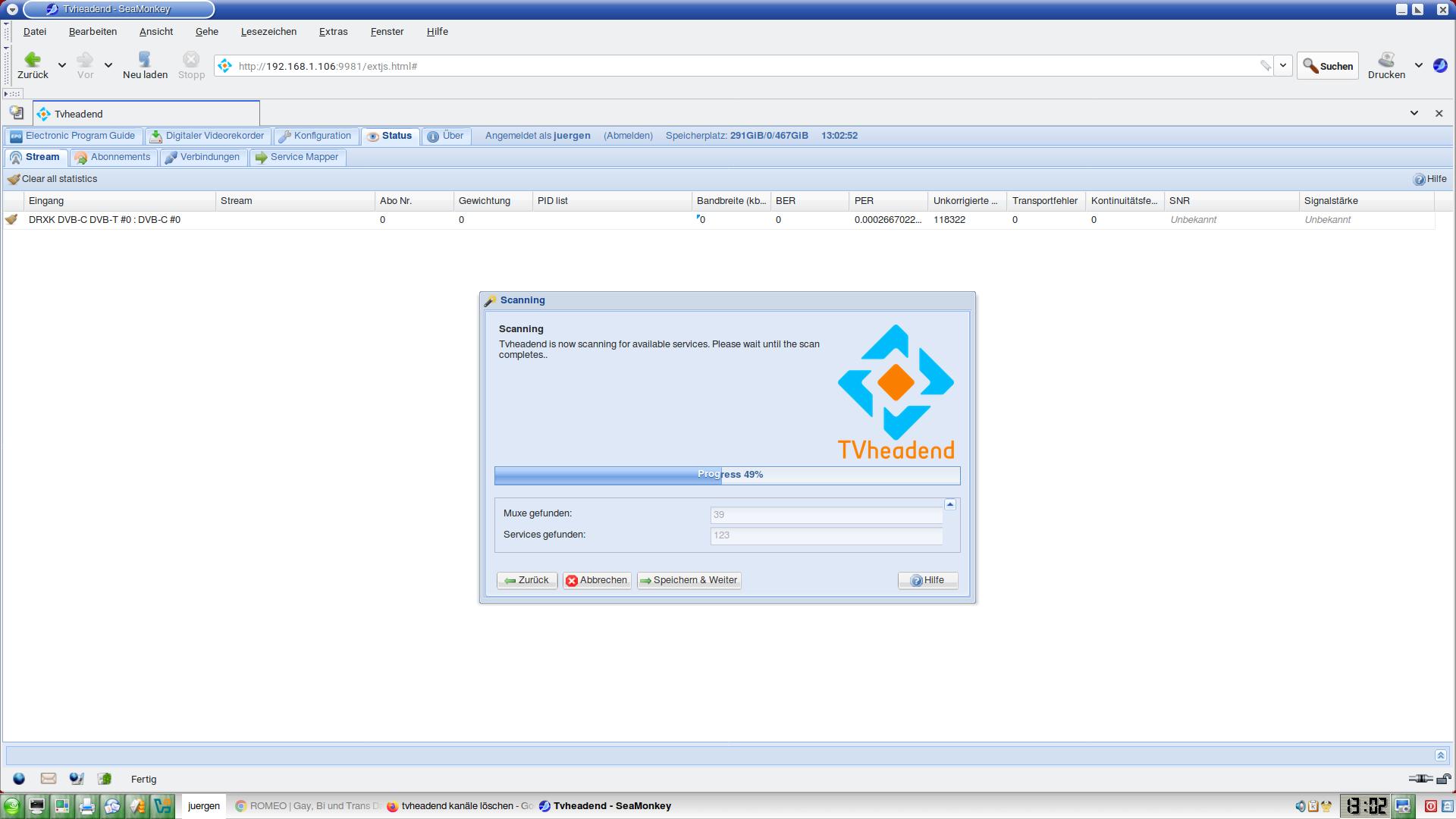Click the Progress 49% bar

pos(726,475)
